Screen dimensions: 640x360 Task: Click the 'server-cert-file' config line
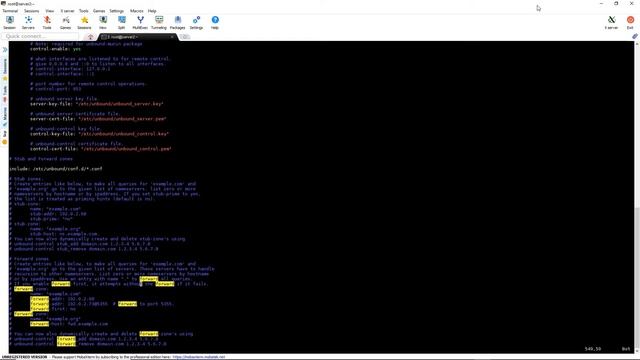[98, 119]
